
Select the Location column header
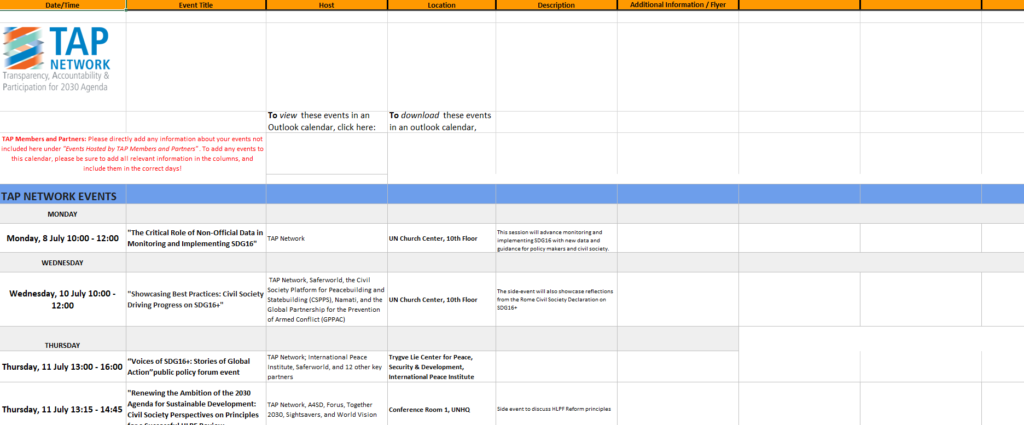[x=441, y=5]
